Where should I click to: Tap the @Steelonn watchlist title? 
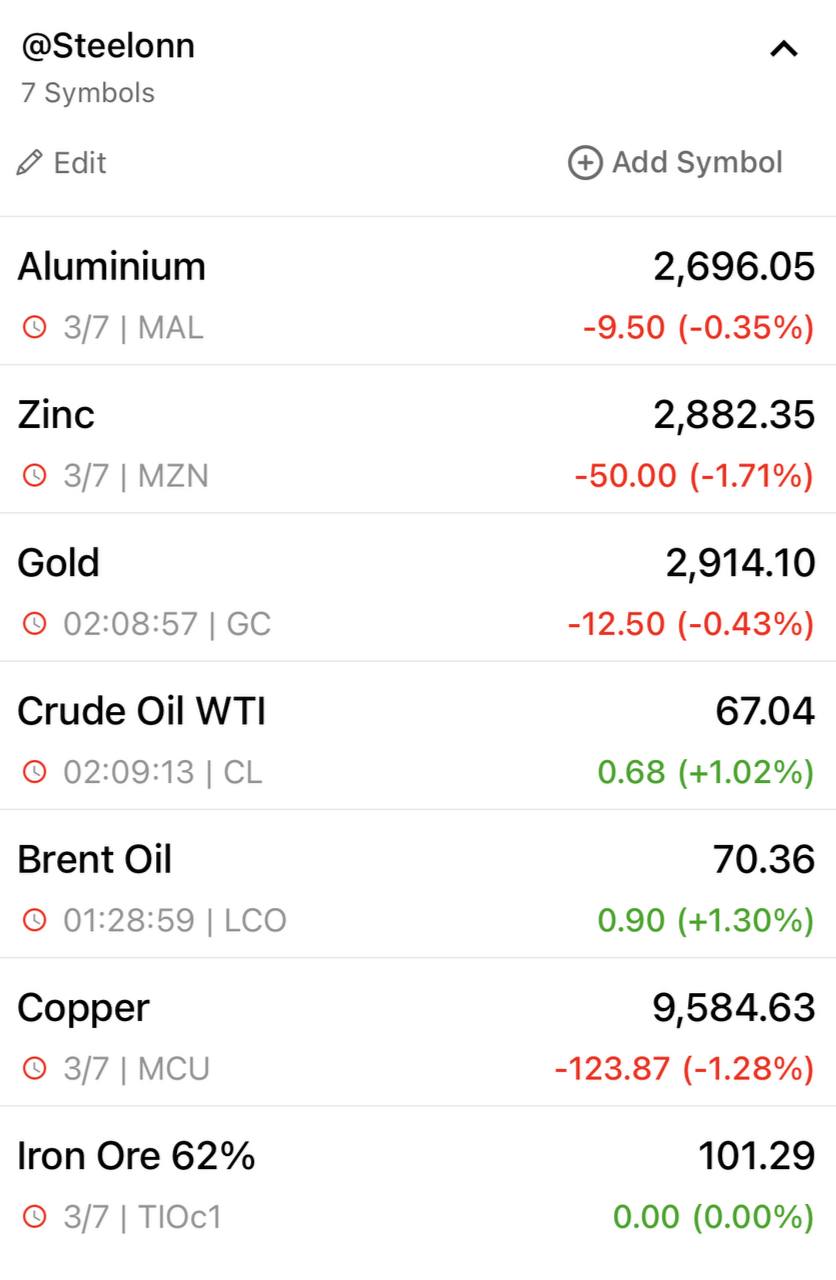point(108,47)
